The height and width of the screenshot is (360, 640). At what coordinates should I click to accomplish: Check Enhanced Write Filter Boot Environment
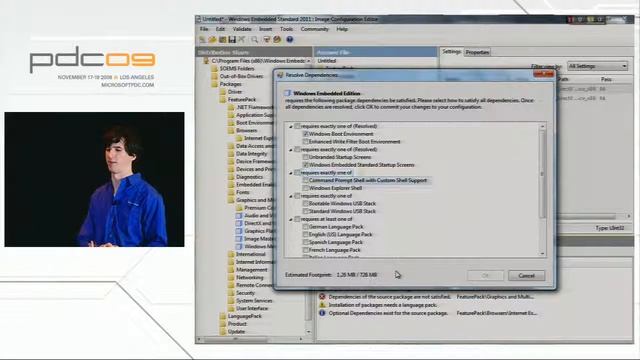pos(305,142)
